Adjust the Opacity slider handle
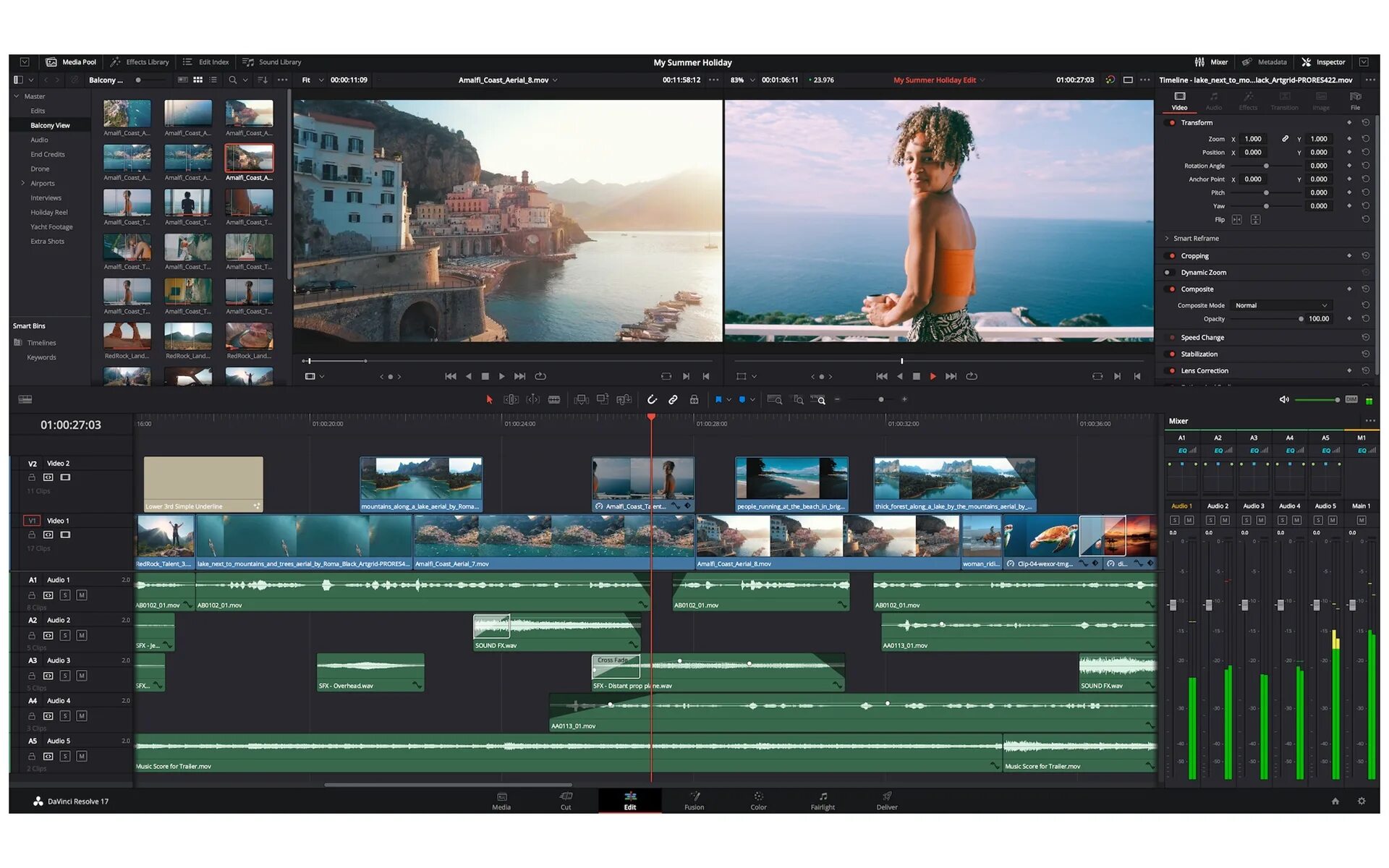1389x868 pixels. (1301, 319)
